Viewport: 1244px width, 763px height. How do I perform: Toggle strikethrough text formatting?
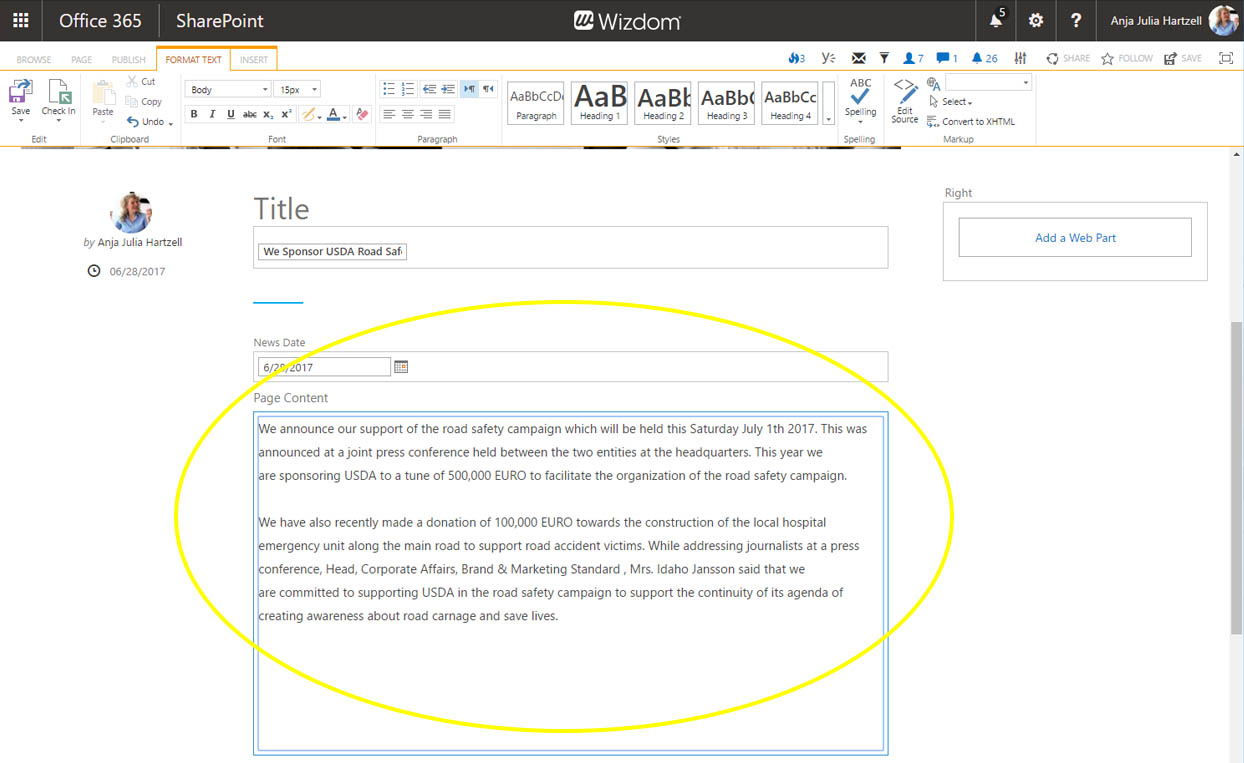[x=250, y=115]
